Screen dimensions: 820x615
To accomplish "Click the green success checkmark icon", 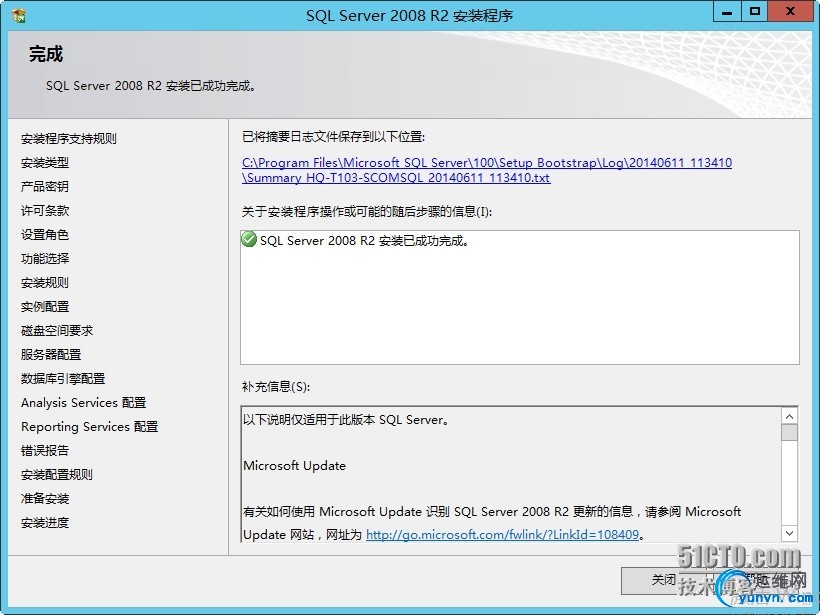I will click(249, 240).
